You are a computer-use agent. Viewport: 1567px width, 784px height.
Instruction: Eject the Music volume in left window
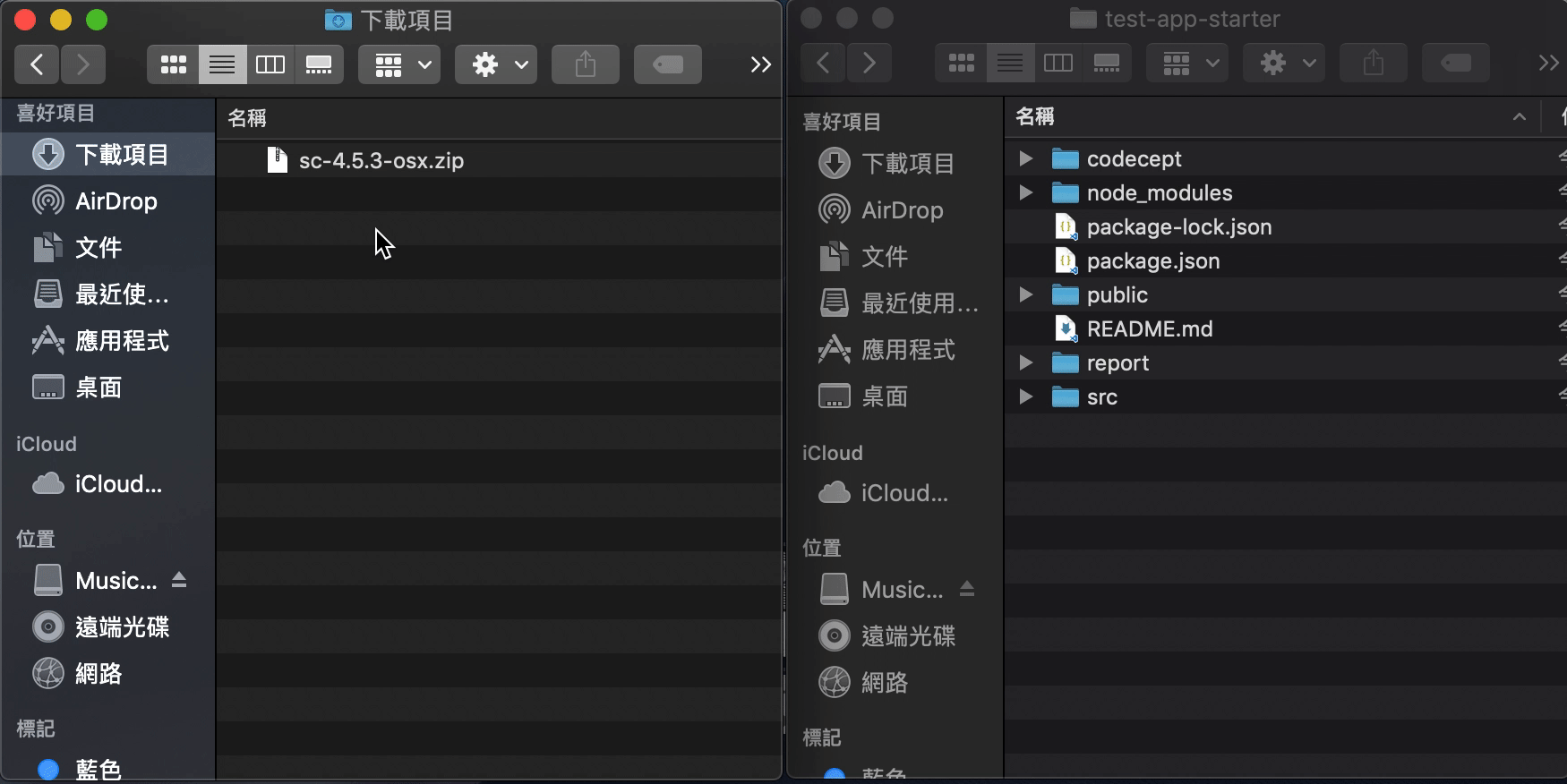[179, 580]
